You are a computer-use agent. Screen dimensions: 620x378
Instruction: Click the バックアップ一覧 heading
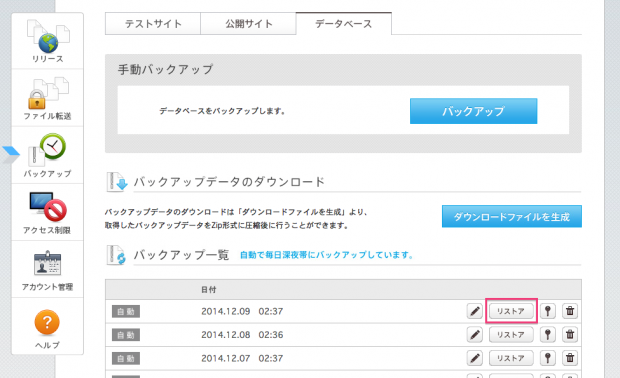[181, 255]
